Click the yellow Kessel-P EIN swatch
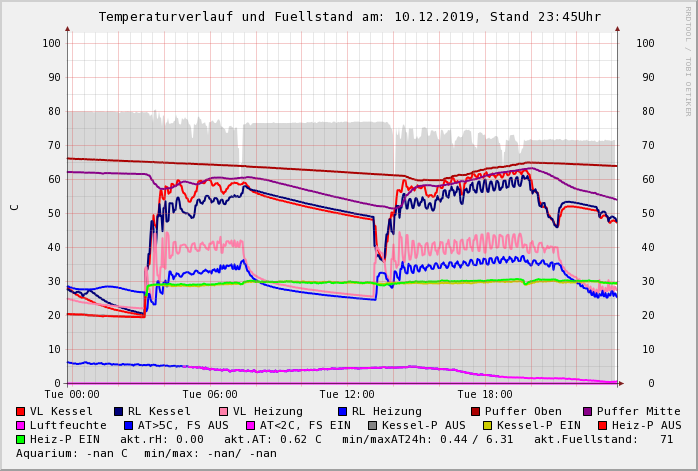This screenshot has width=698, height=471. tap(489, 425)
